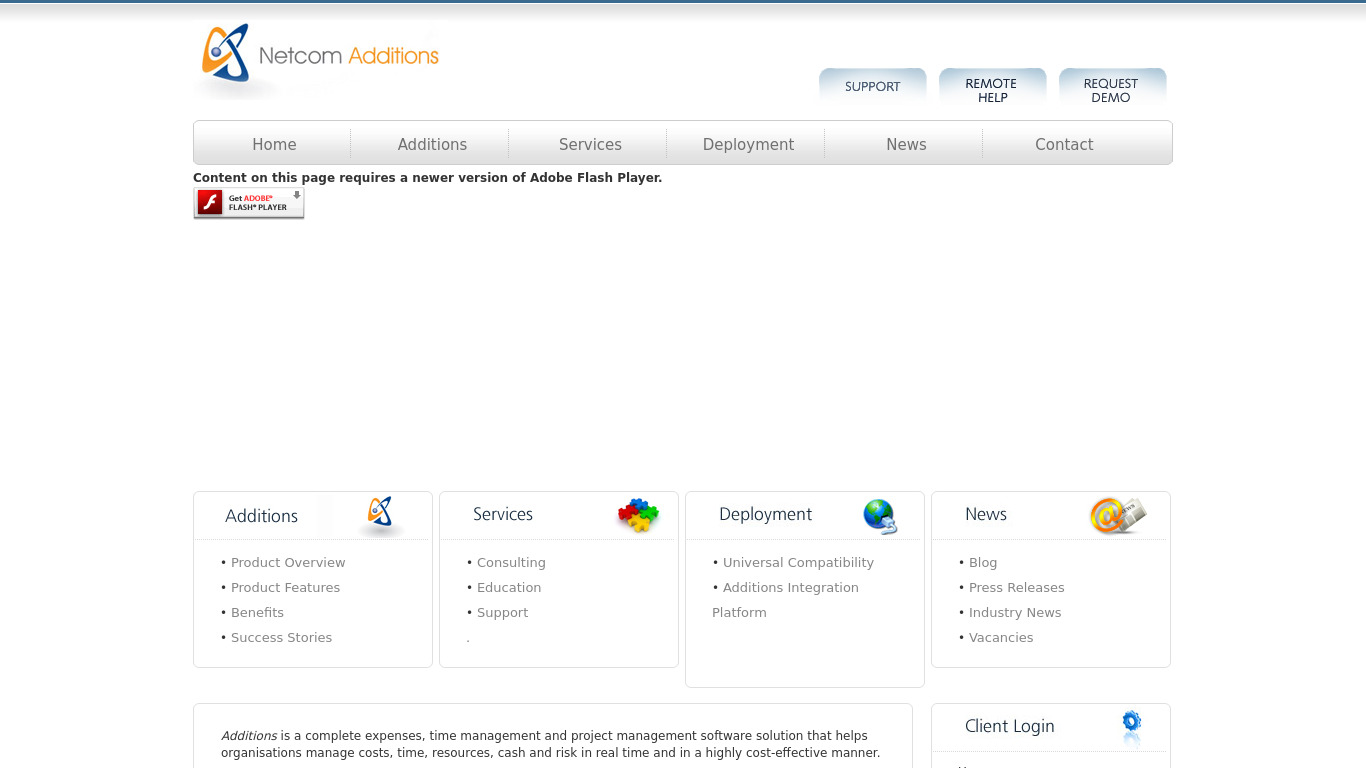The width and height of the screenshot is (1366, 768).
Task: Open the Home menu item
Action: tap(274, 144)
